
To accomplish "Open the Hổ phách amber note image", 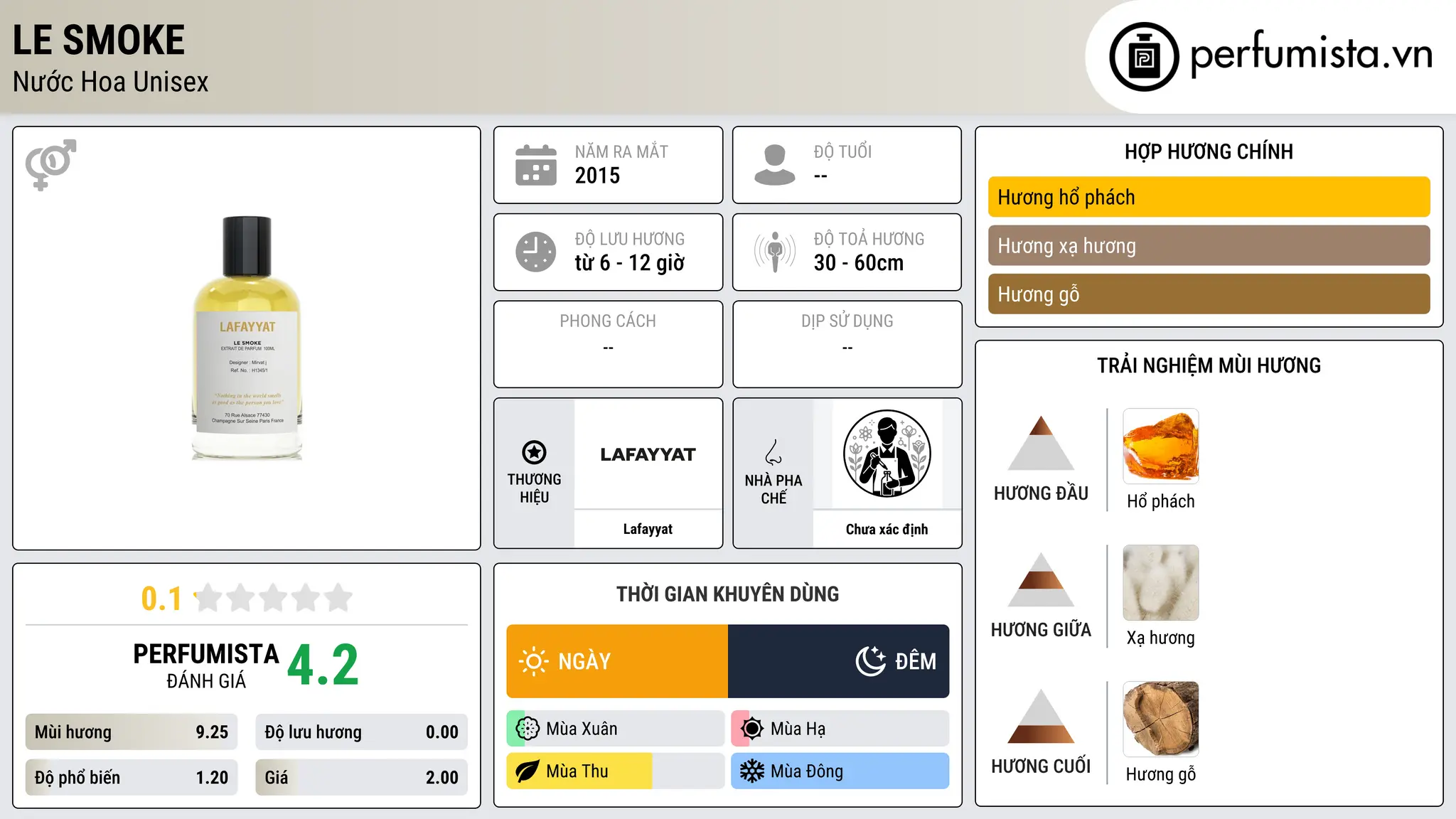I will 1160,446.
